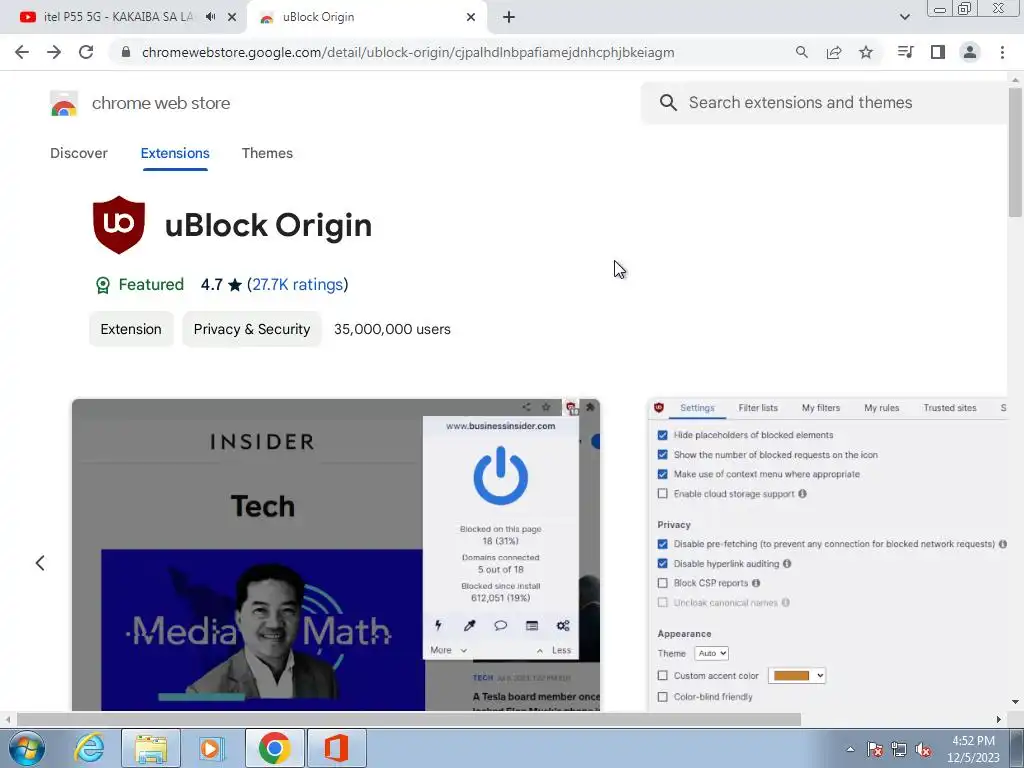The image size is (1024, 768).
Task: Click the Extension category chip
Action: 131,329
